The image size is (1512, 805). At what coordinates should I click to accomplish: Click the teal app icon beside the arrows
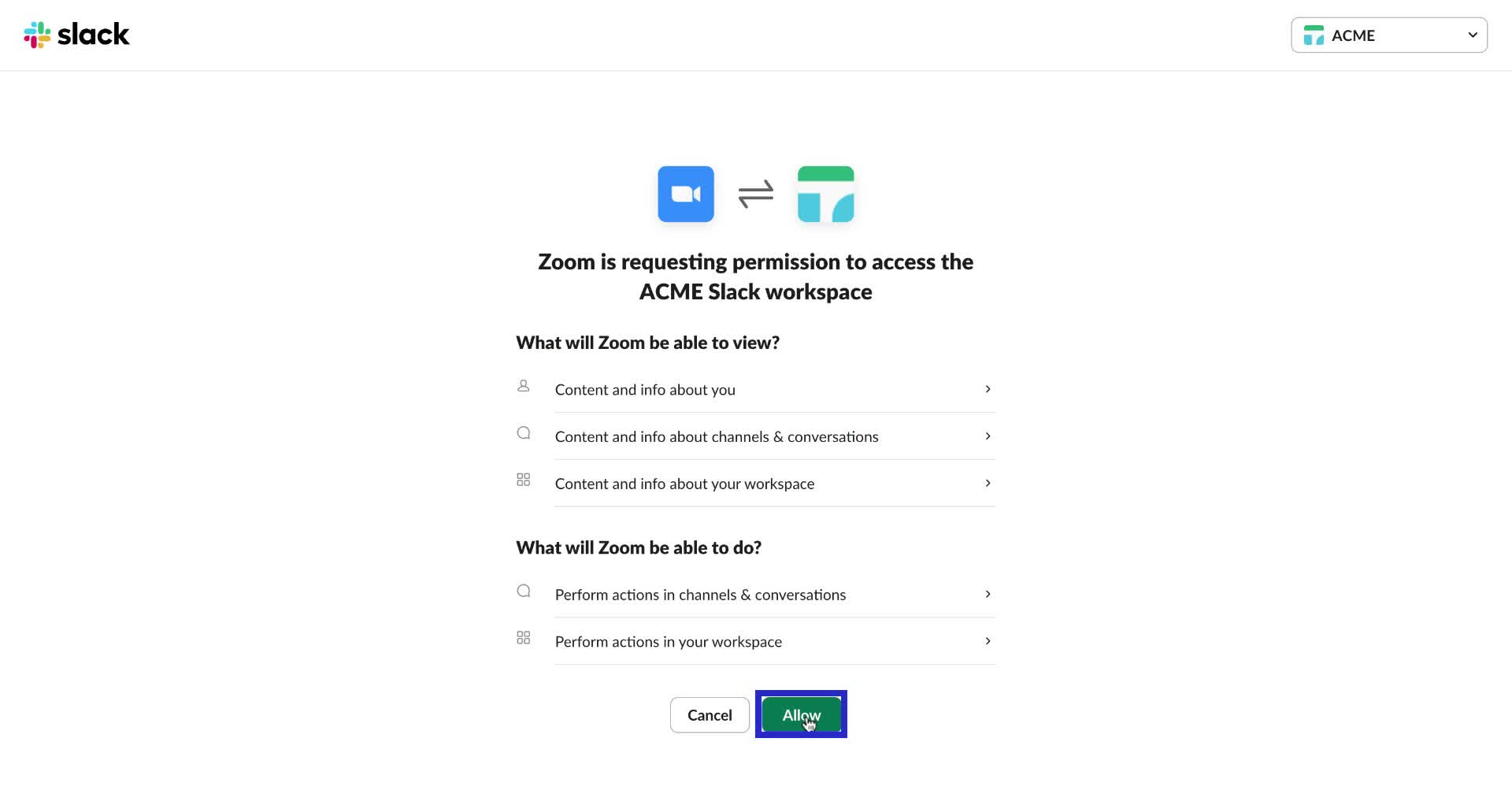click(x=826, y=194)
